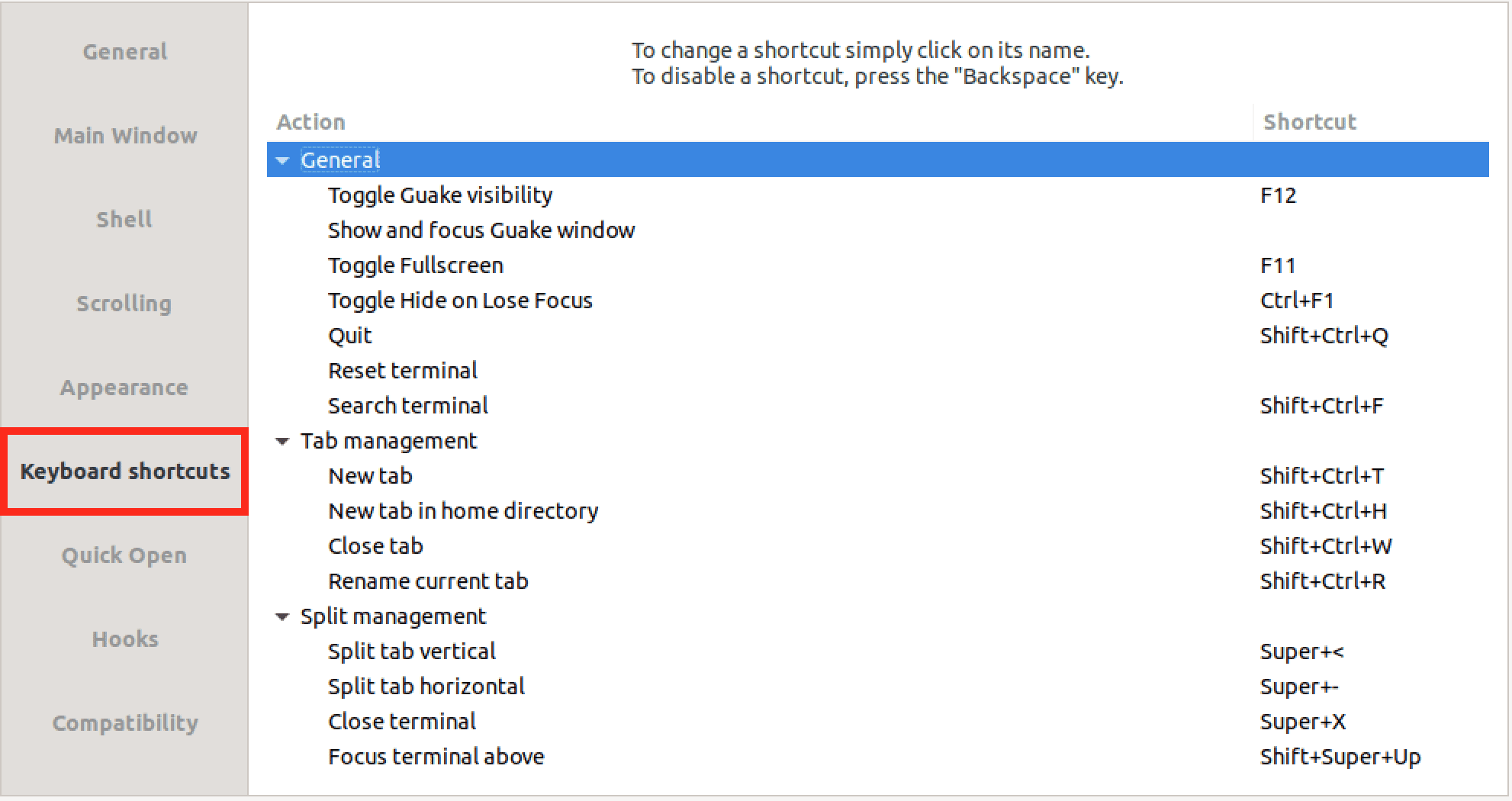Viewport: 1512px width, 801px height.
Task: Select the Keyboard shortcuts sidebar entry
Action: click(x=124, y=471)
